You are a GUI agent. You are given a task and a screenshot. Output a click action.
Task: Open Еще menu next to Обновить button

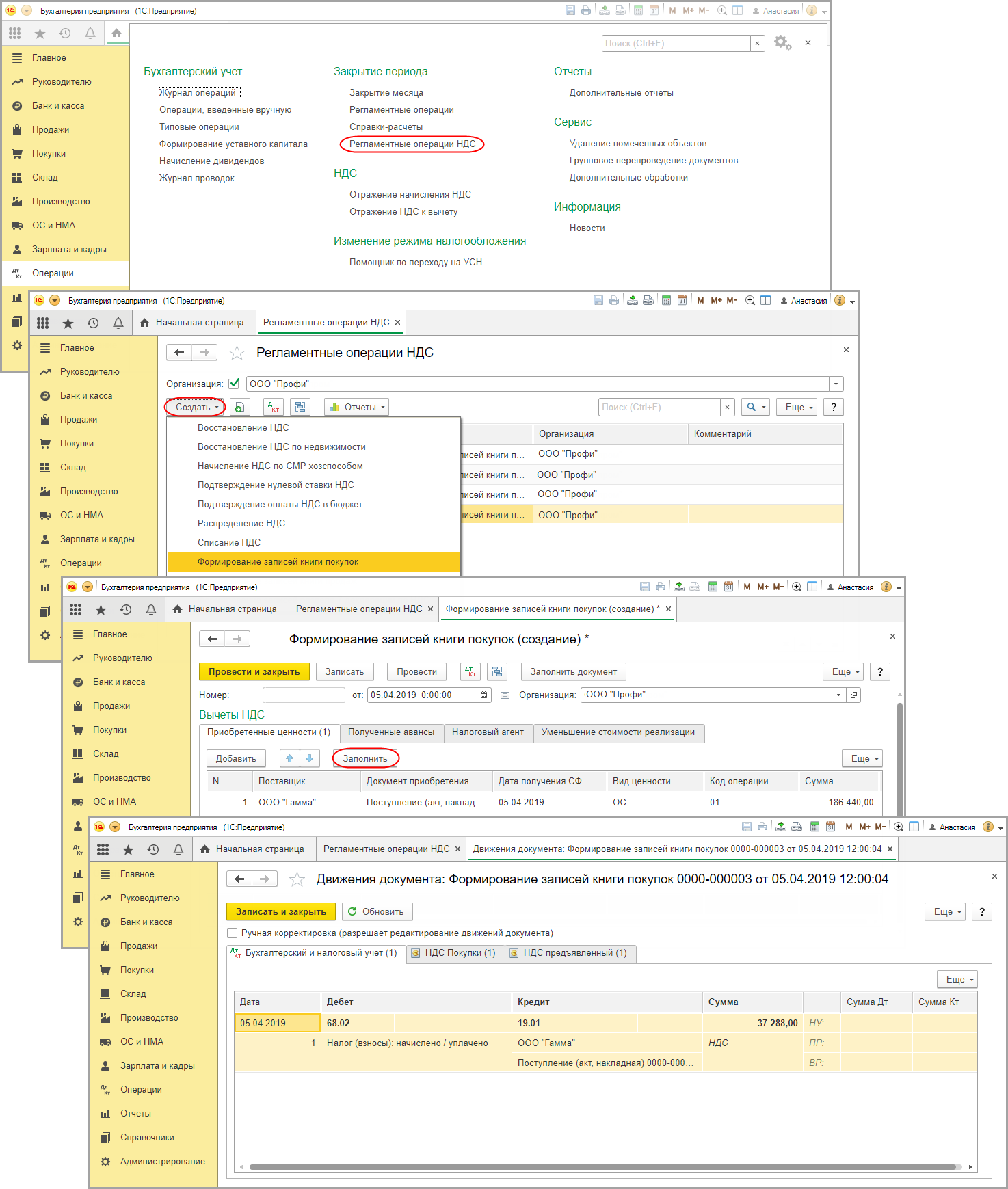[946, 911]
